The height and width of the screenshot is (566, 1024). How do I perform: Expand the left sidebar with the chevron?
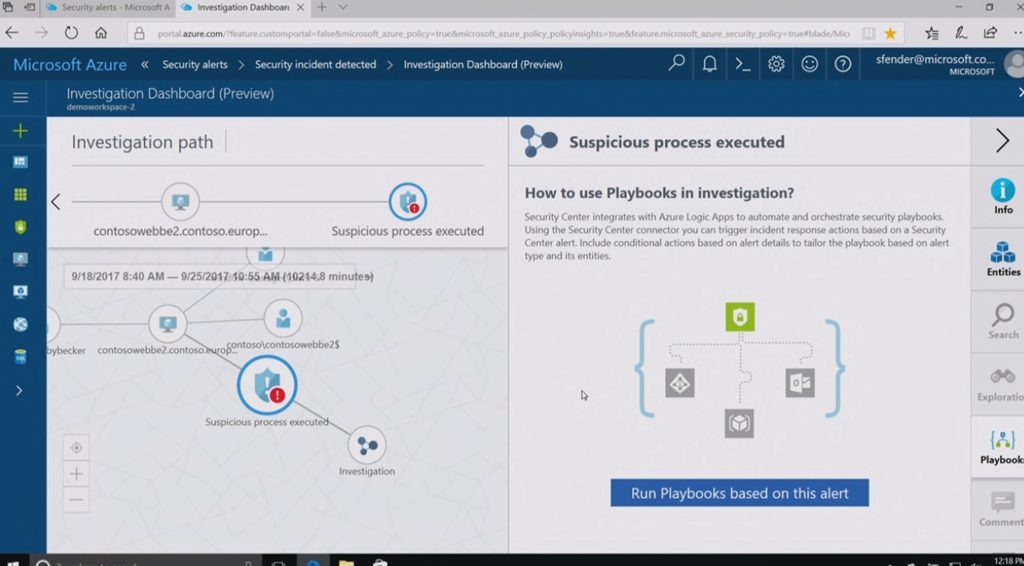pyautogui.click(x=19, y=390)
